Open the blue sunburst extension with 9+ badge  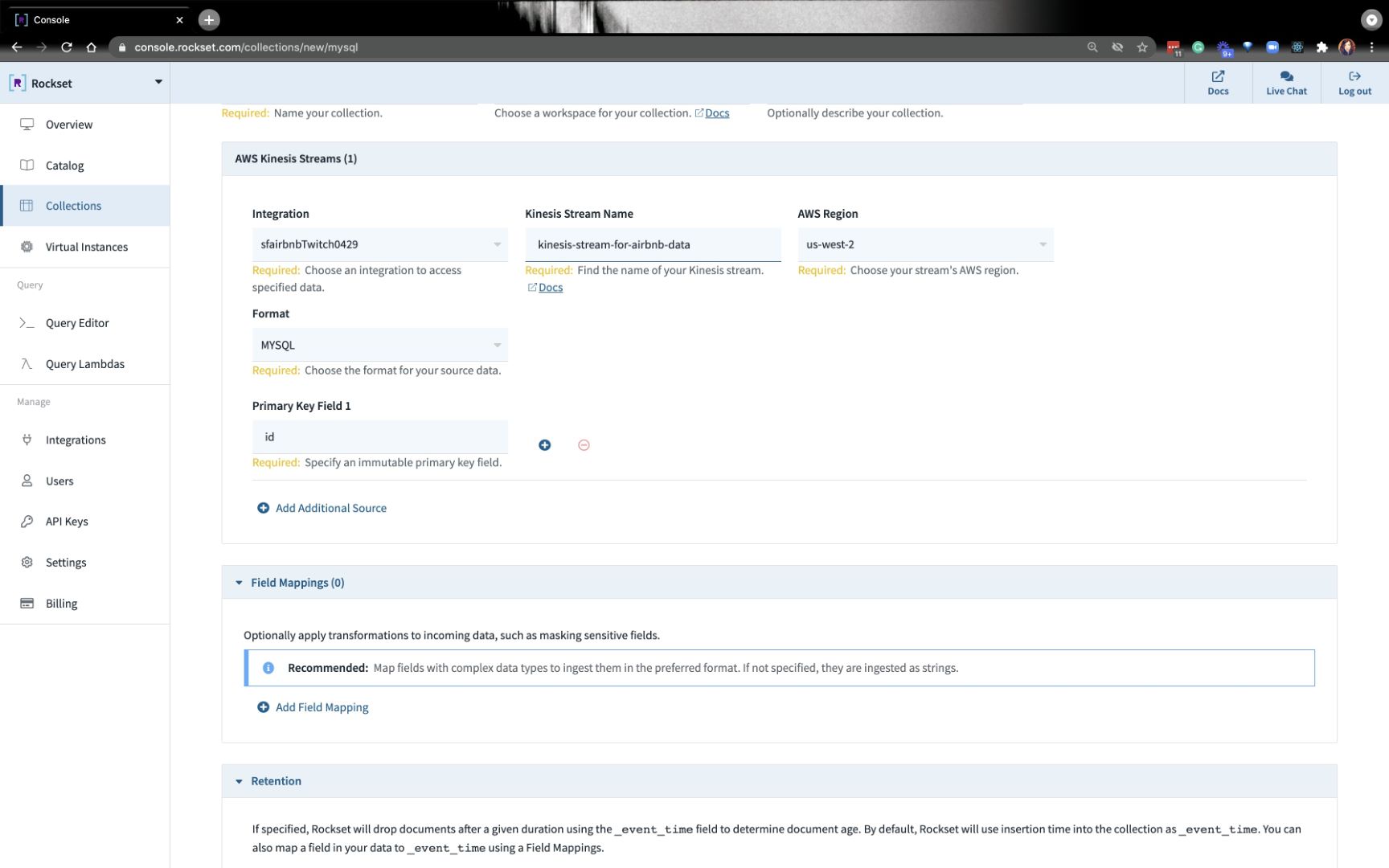1223,48
